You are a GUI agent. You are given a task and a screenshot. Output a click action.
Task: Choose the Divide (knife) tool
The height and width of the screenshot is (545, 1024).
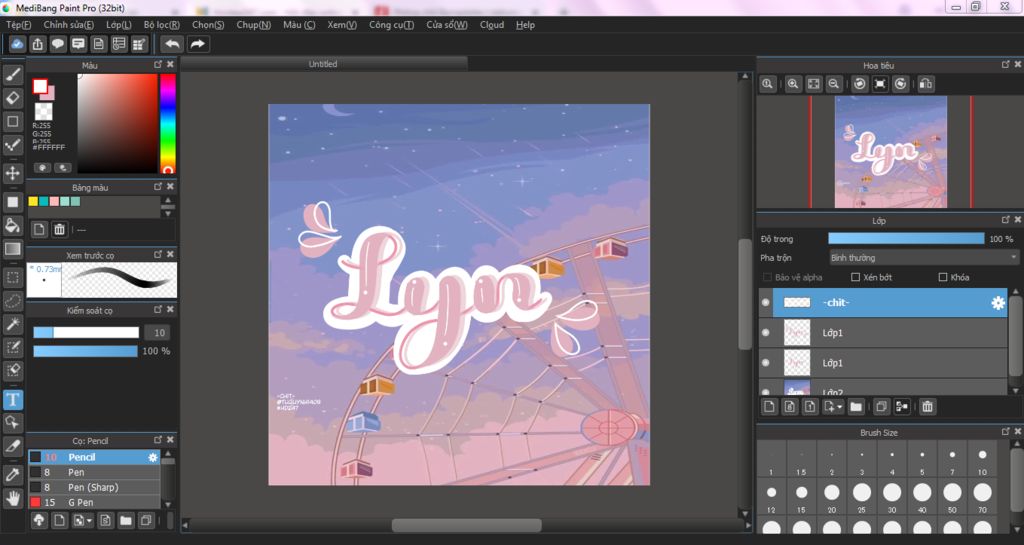(x=12, y=446)
